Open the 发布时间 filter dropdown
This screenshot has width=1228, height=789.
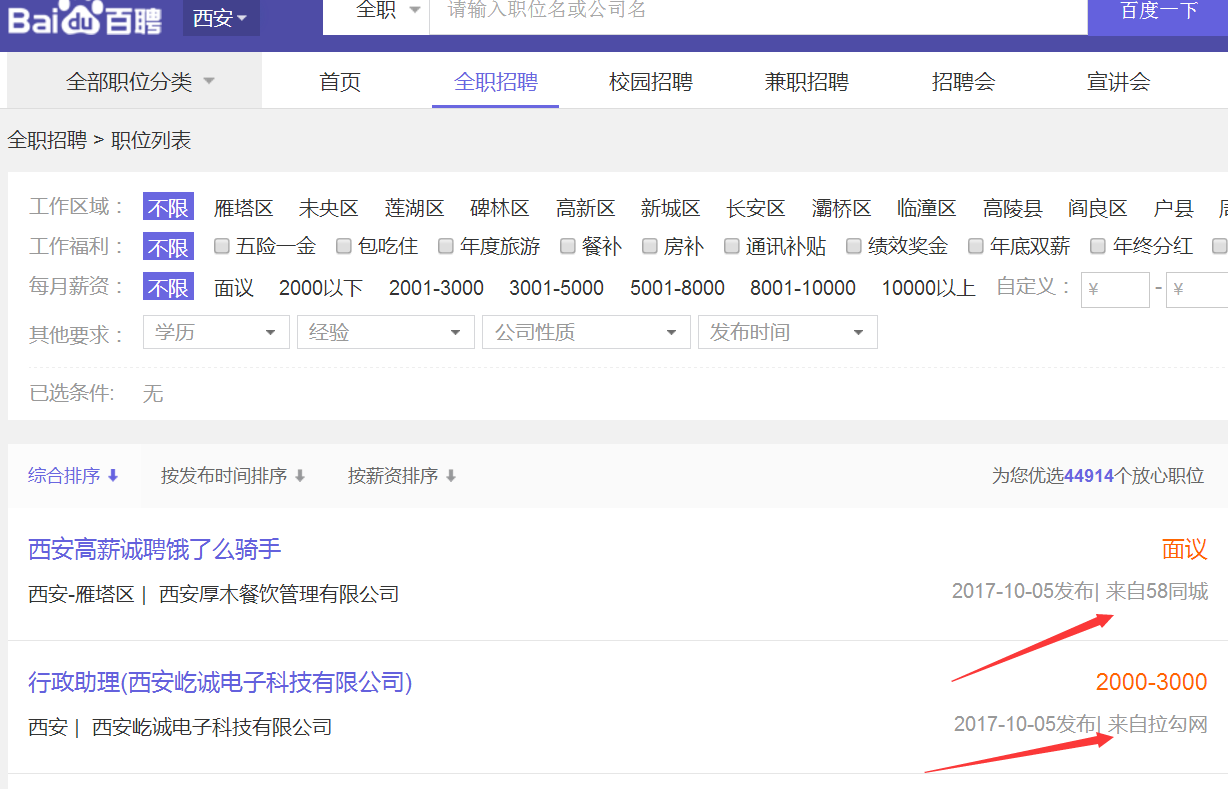[787, 333]
